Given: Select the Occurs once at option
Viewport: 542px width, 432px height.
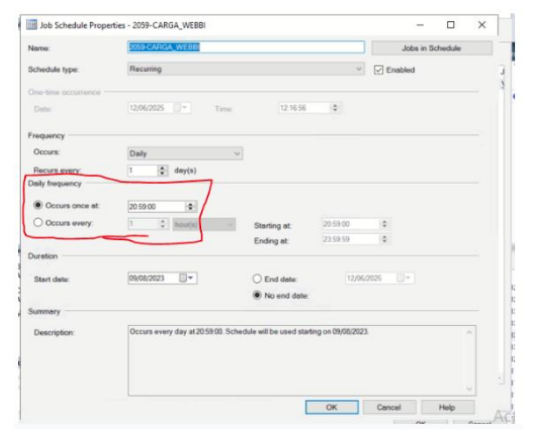Looking at the screenshot, I should point(38,205).
